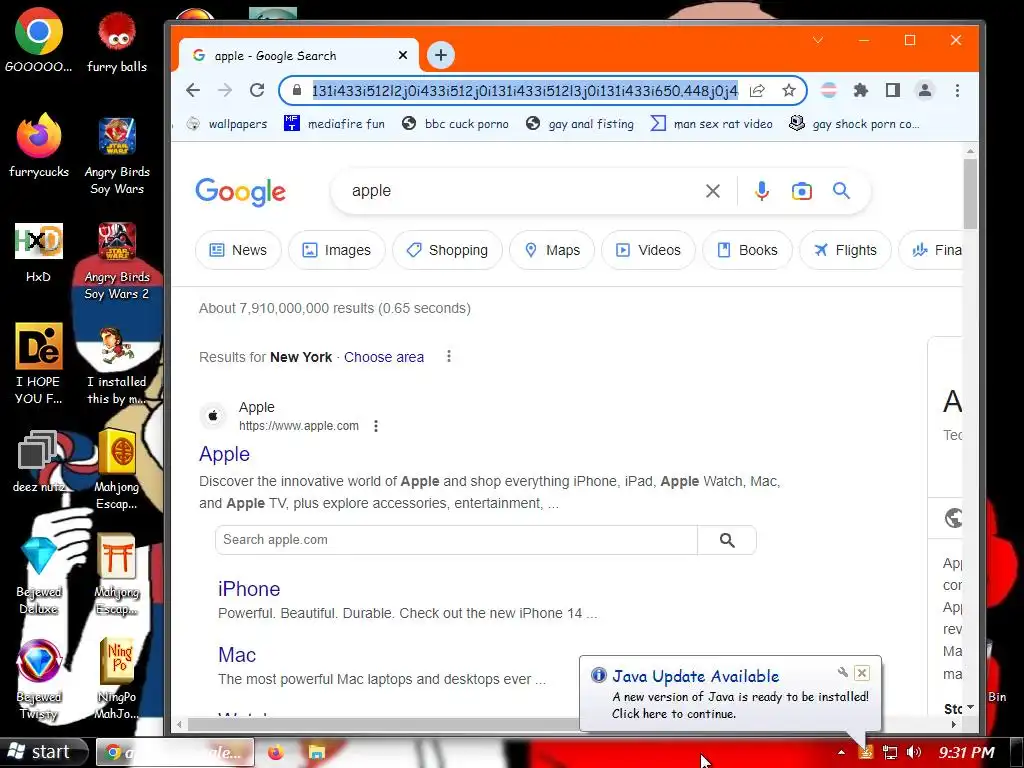1024x768 pixels.
Task: Open the Books filter tab
Action: [747, 250]
